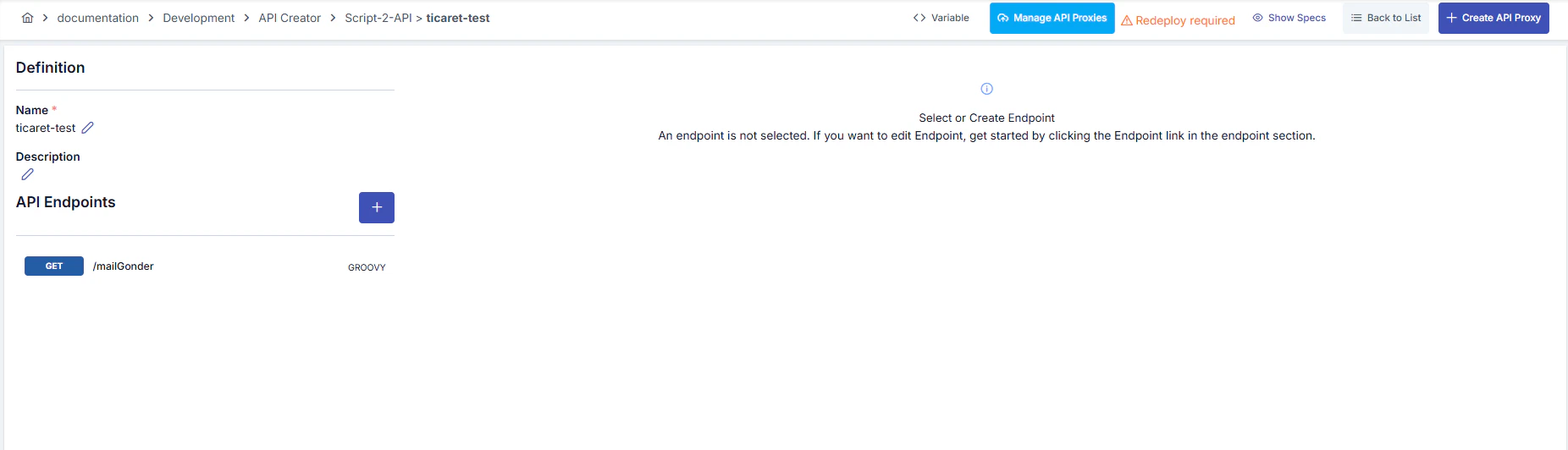Edit the Name field pencil icon

(x=87, y=128)
